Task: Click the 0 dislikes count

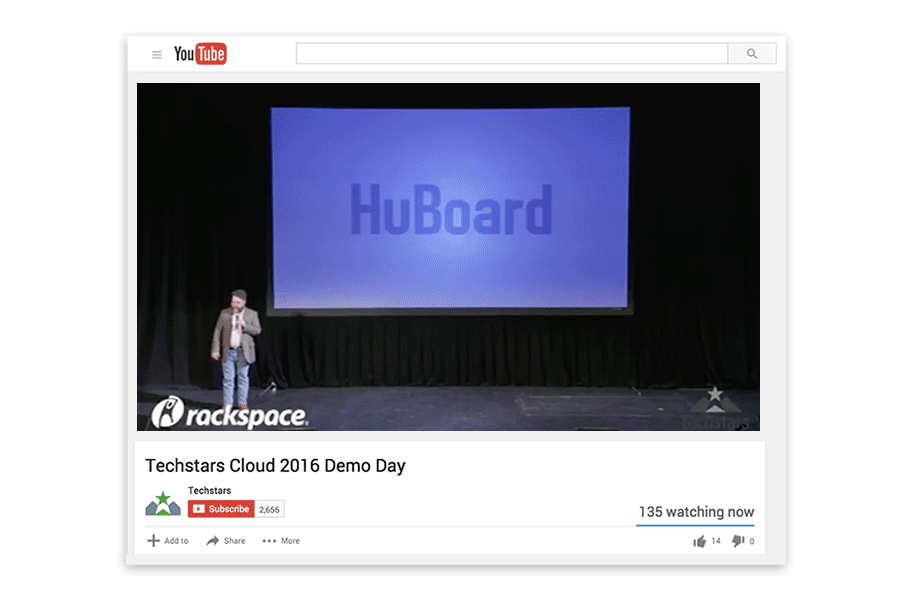Action: pyautogui.click(x=752, y=542)
